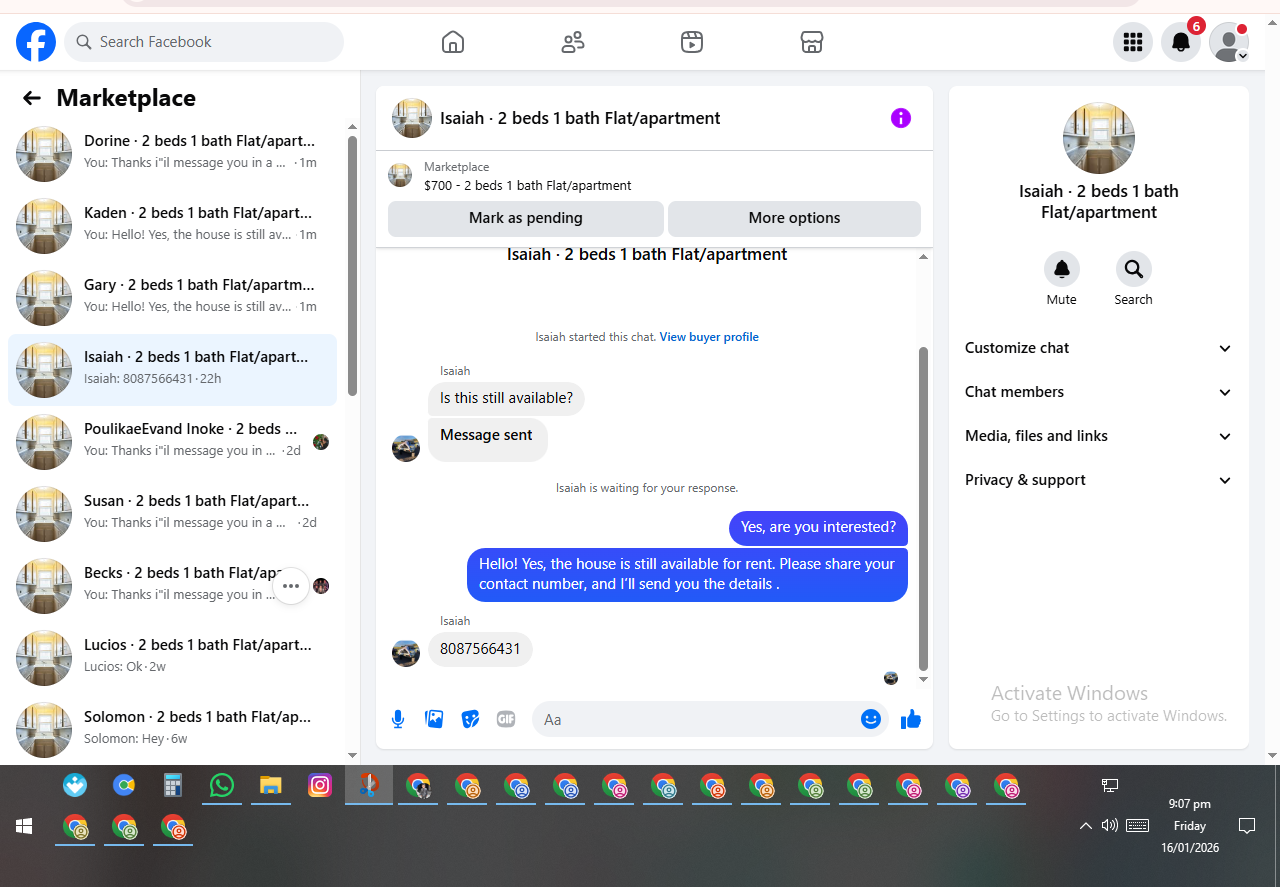Viewport: 1280px width, 887px height.
Task: Open the Facebook menu grid icon
Action: 1133,42
